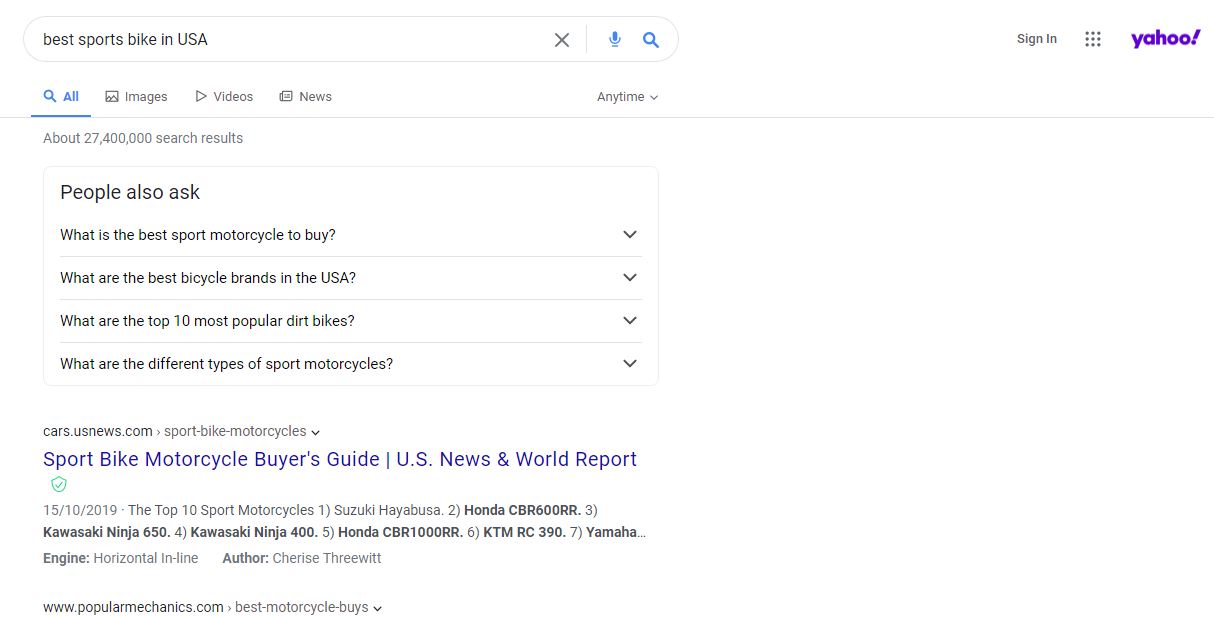Open the cars.usnews.com result options arrow
1214x617 pixels.
pyautogui.click(x=316, y=433)
